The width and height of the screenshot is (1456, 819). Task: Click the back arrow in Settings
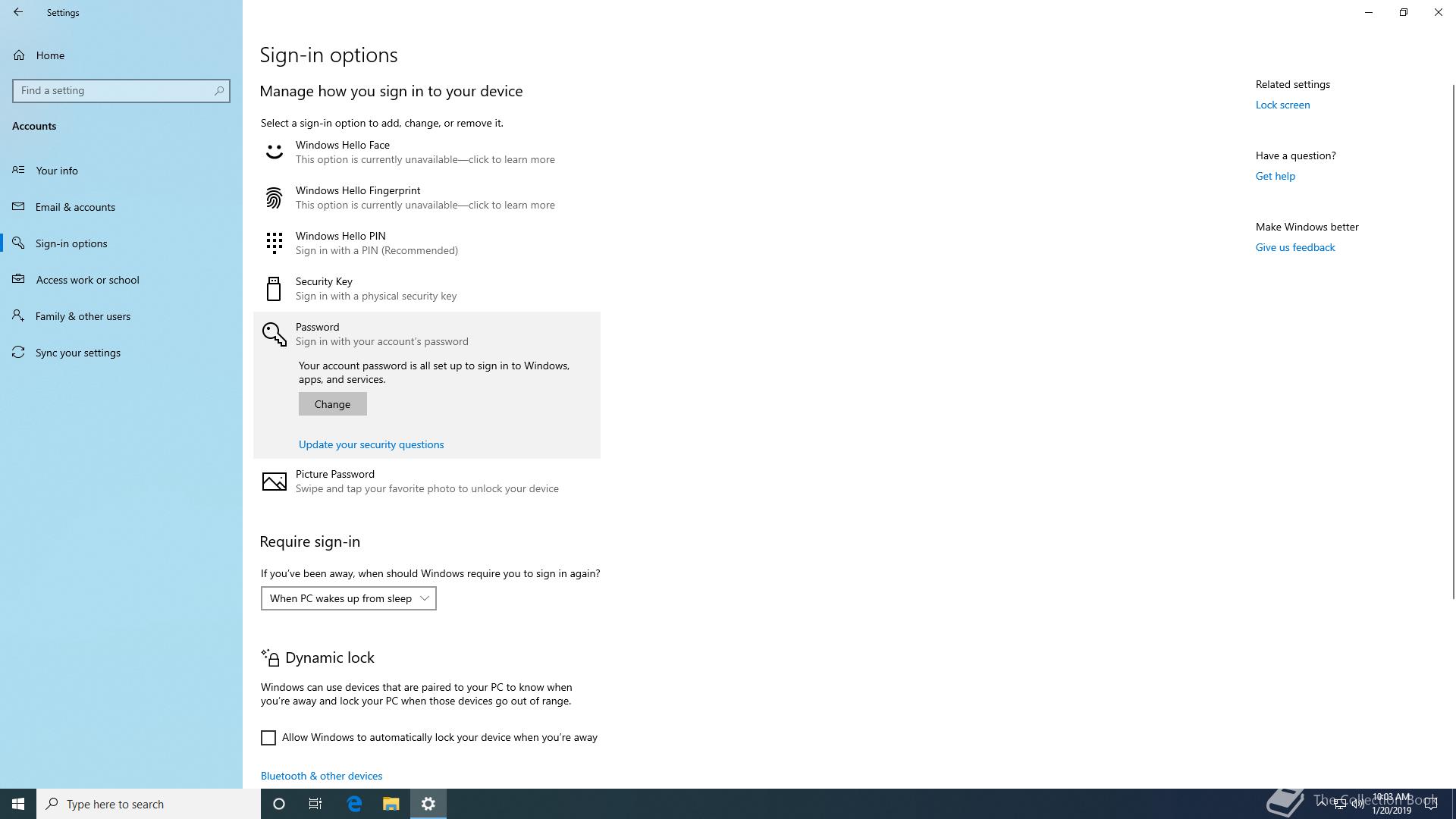pyautogui.click(x=18, y=12)
